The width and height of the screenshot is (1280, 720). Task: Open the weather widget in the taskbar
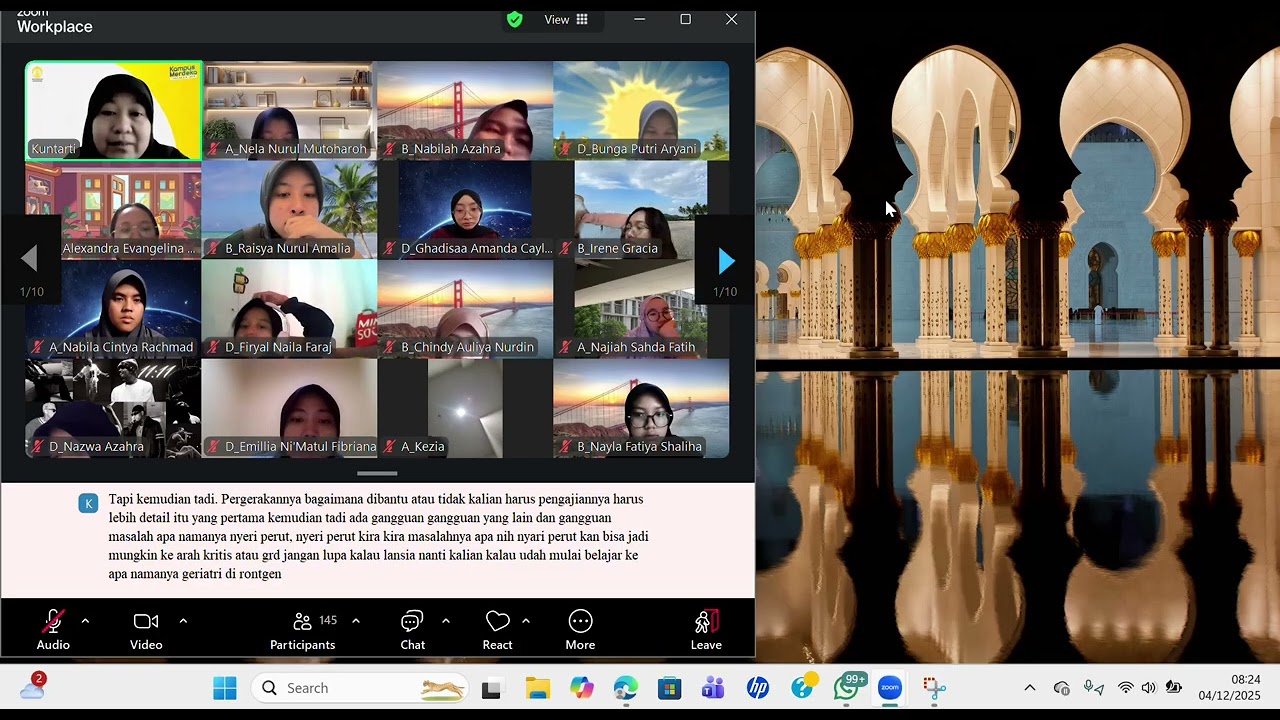coord(33,687)
